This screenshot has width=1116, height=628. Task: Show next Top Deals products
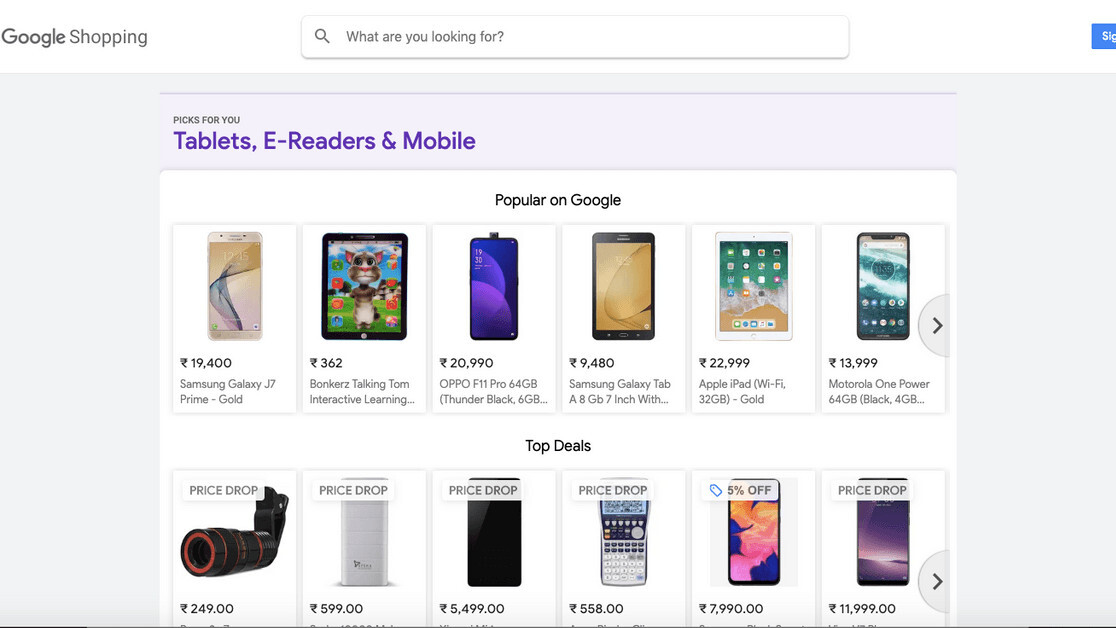936,581
